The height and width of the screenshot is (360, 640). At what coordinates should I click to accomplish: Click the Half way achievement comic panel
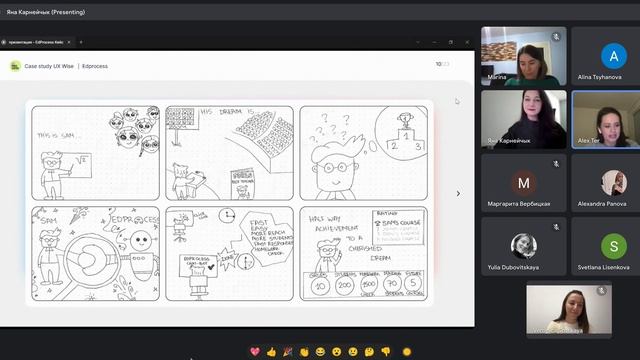point(364,254)
